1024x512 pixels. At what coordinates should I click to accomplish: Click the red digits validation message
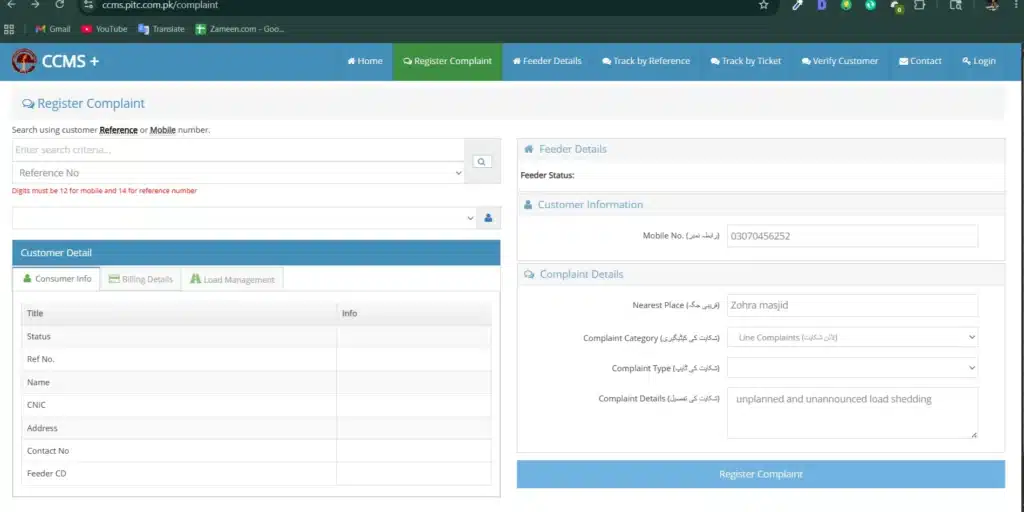104,191
